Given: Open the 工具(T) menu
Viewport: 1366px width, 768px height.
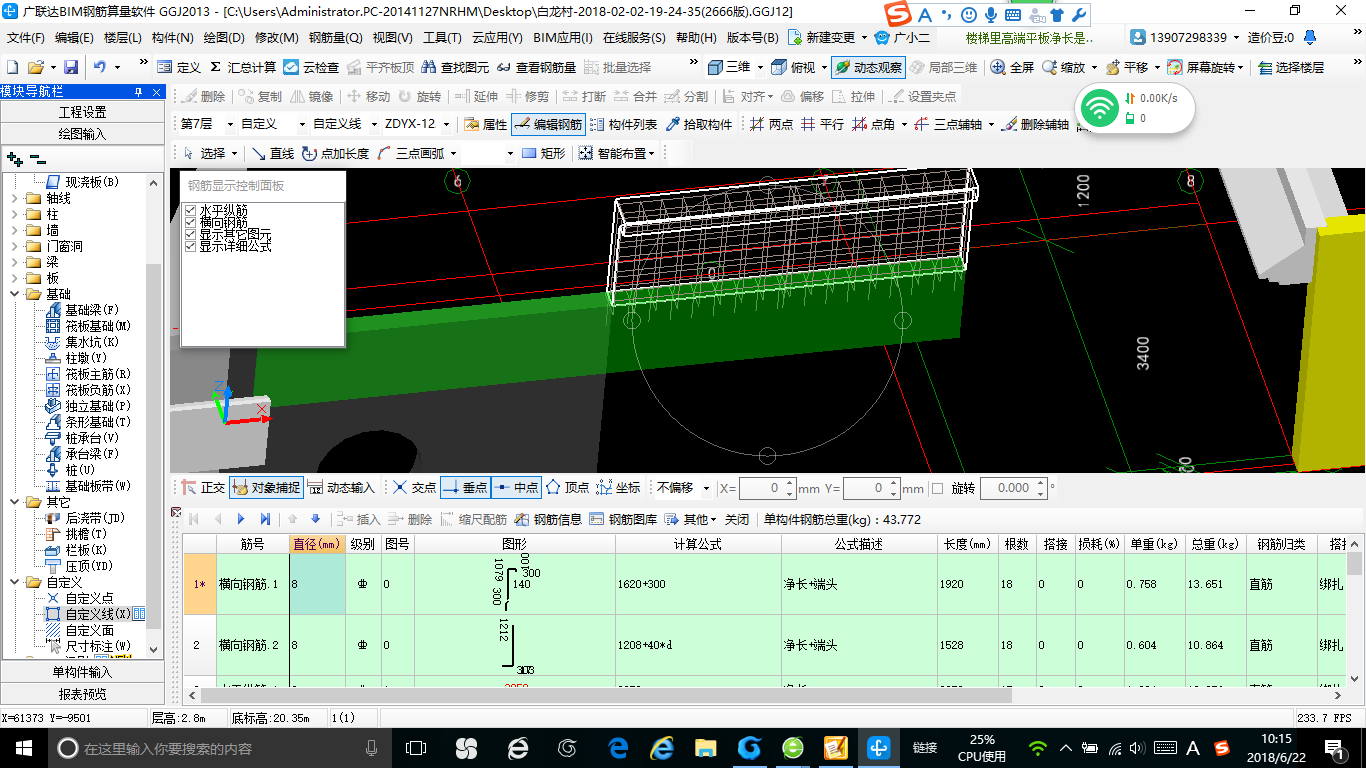Looking at the screenshot, I should click(442, 38).
